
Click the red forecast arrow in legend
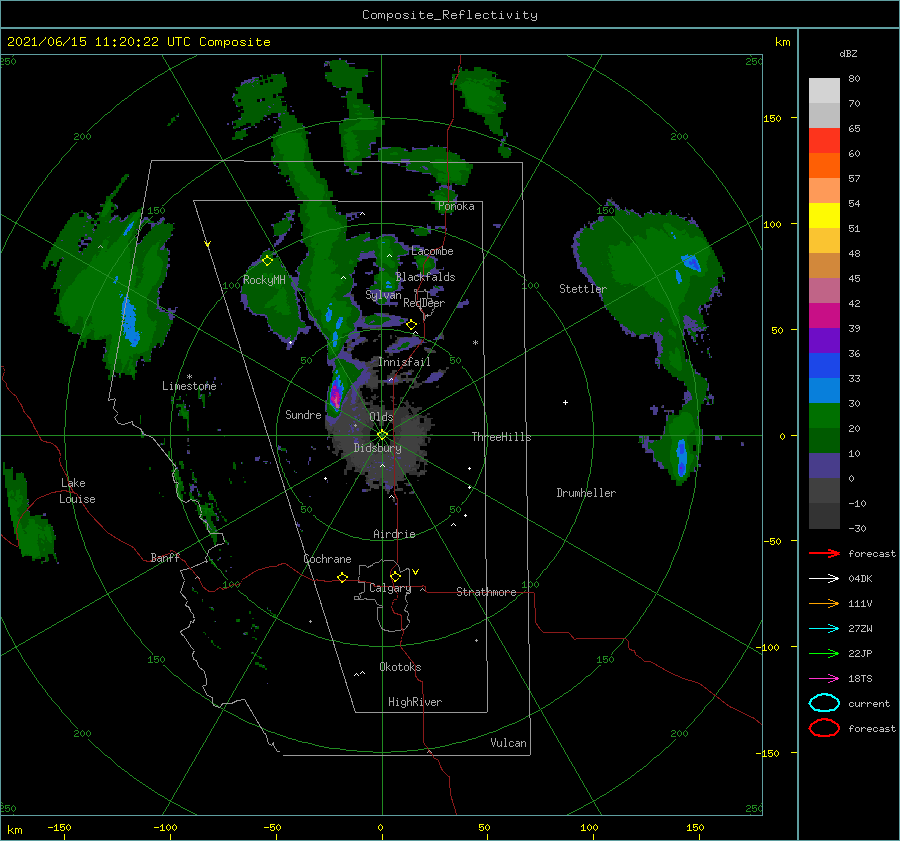[x=824, y=553]
